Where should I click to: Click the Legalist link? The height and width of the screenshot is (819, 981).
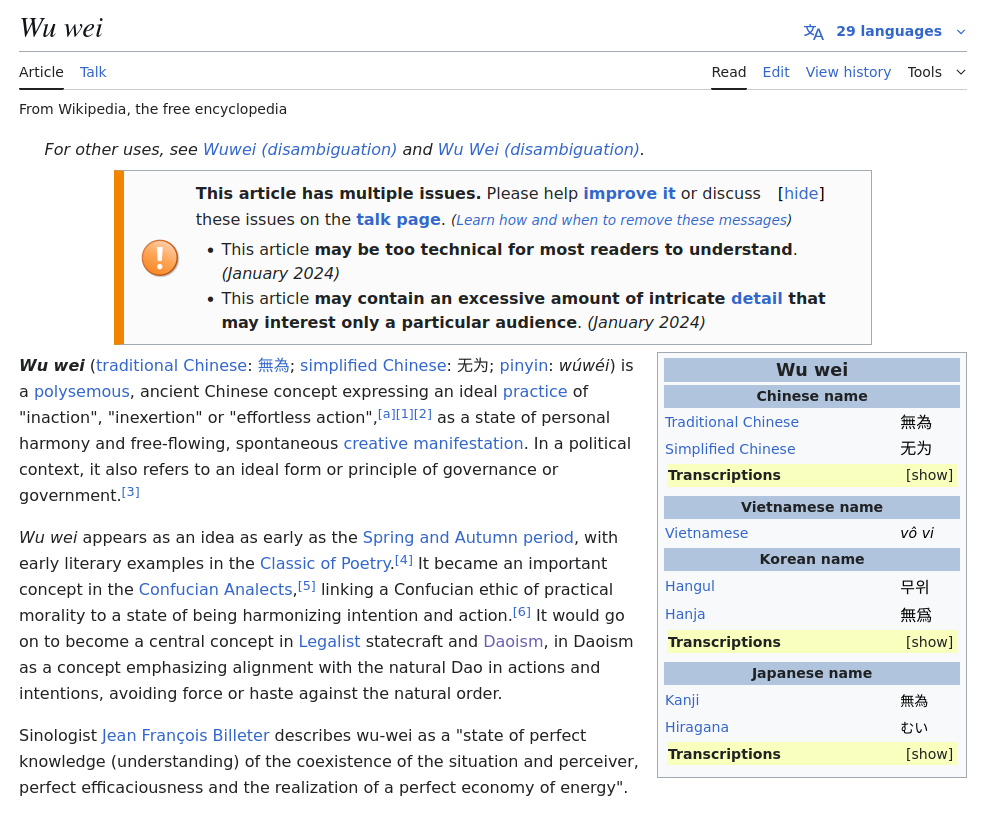[x=330, y=641]
